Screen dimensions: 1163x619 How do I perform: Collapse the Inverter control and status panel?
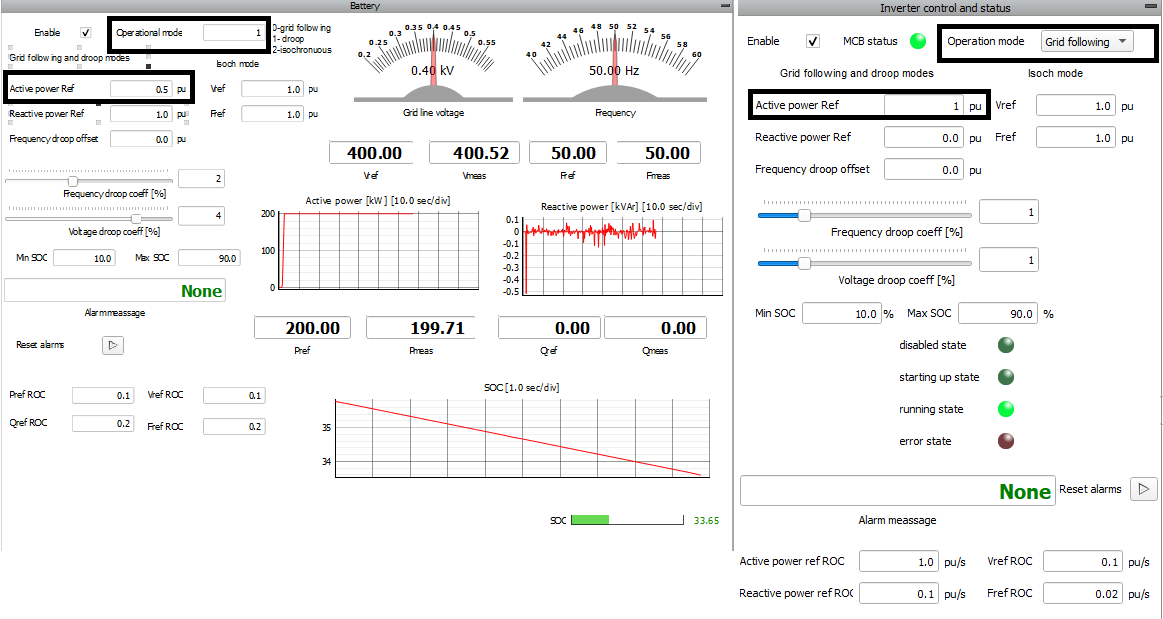click(1154, 7)
